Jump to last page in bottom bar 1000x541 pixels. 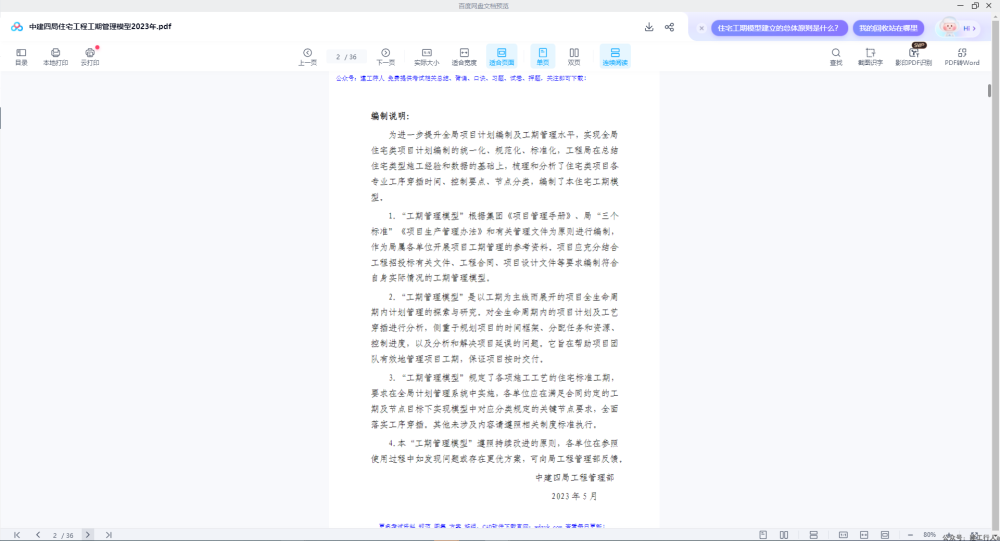(x=109, y=535)
